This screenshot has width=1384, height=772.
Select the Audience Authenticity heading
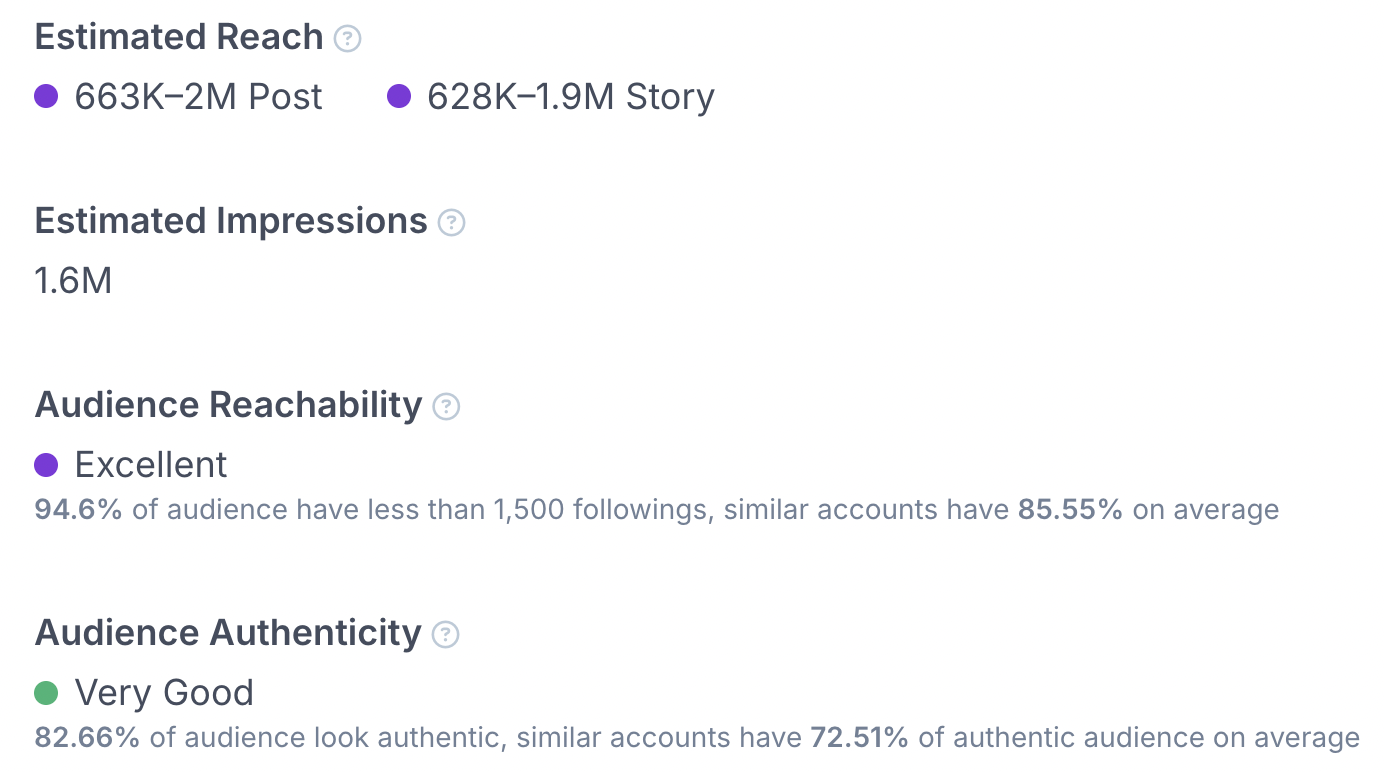[x=228, y=633]
